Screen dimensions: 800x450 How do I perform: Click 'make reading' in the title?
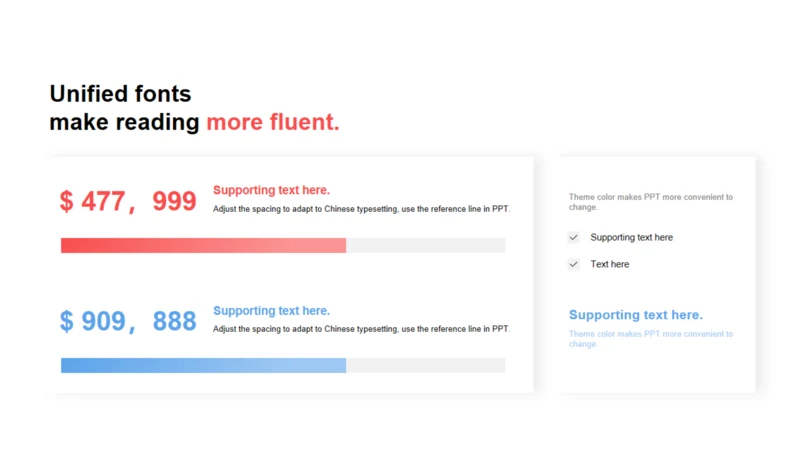pos(124,122)
